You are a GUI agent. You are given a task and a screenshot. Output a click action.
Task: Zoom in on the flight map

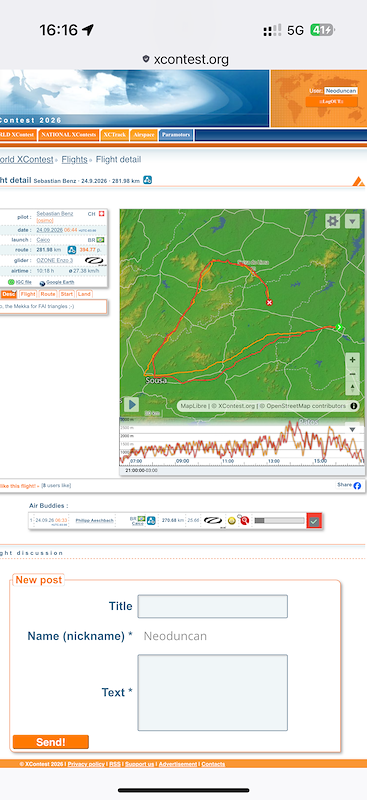click(x=352, y=360)
